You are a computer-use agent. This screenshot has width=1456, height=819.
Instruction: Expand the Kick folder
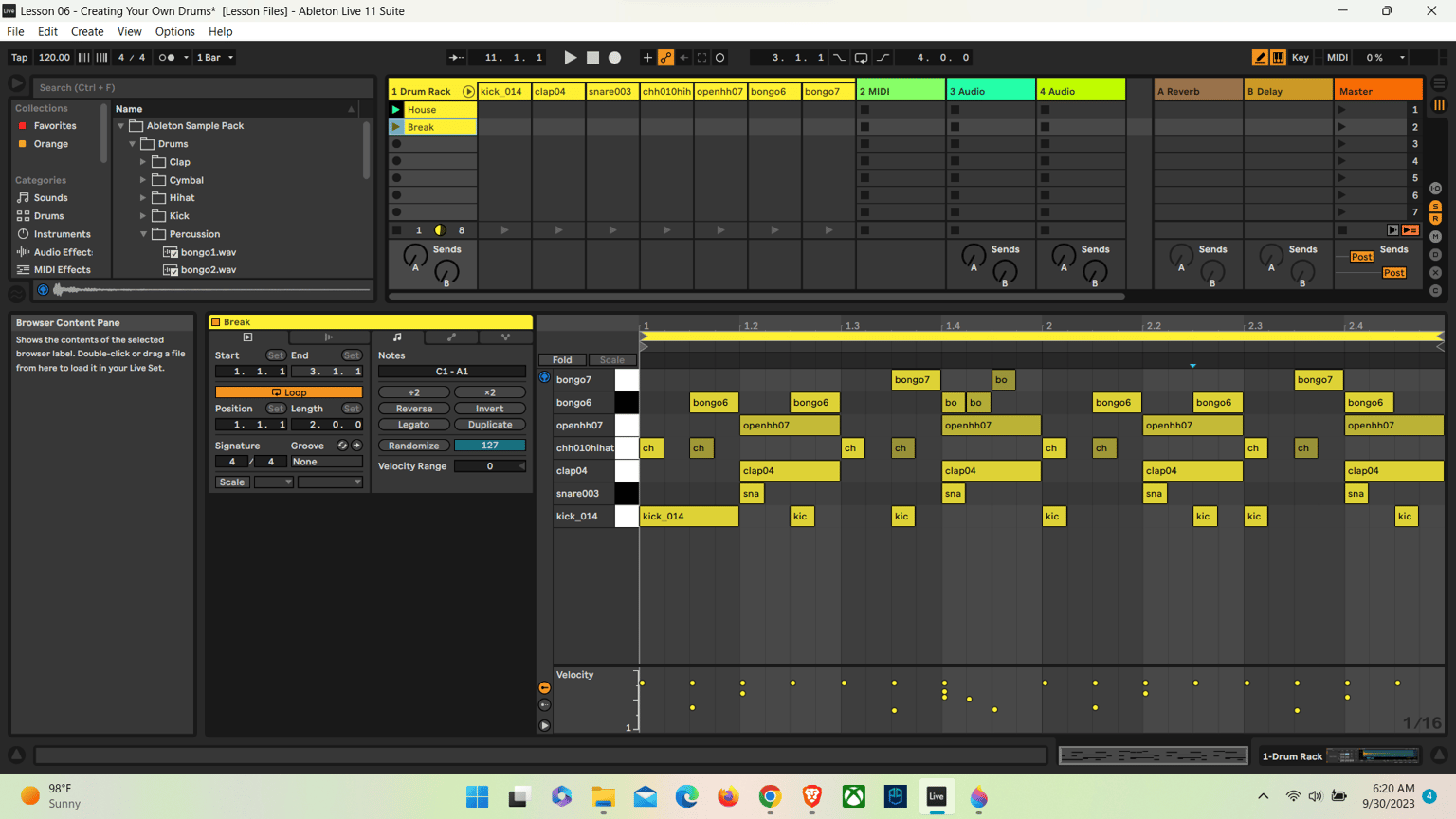[143, 216]
